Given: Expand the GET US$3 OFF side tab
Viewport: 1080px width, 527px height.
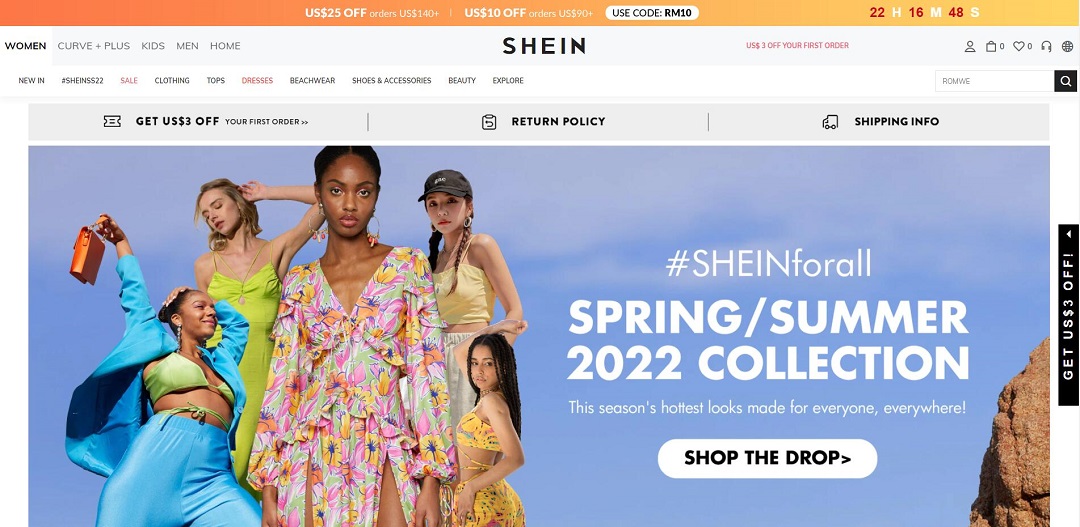Looking at the screenshot, I should pos(1068,315).
